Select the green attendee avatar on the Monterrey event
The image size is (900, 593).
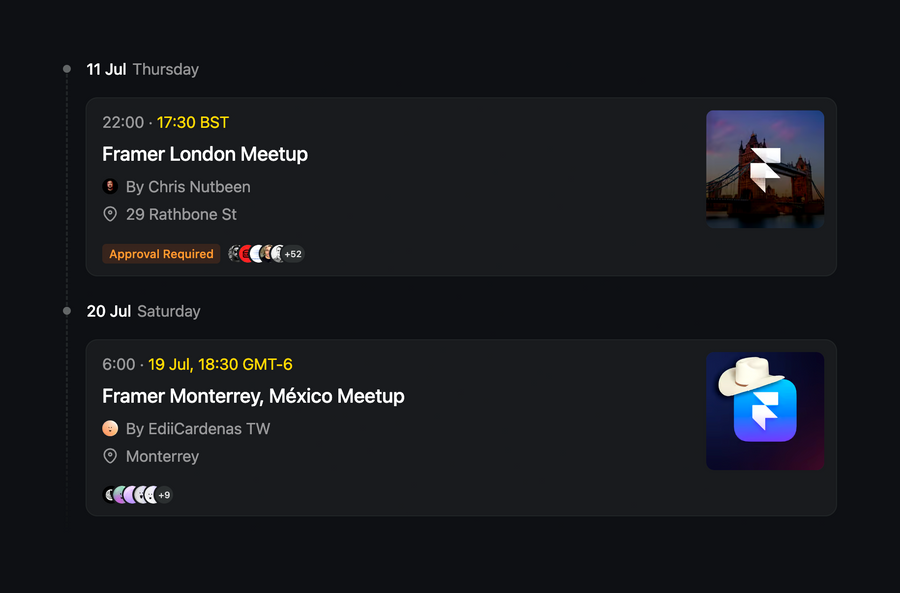tap(119, 494)
